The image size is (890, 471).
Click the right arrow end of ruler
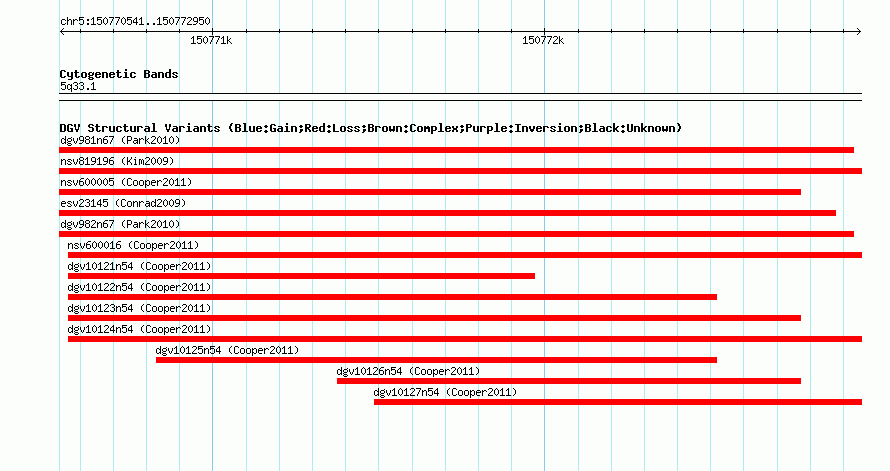858,32
